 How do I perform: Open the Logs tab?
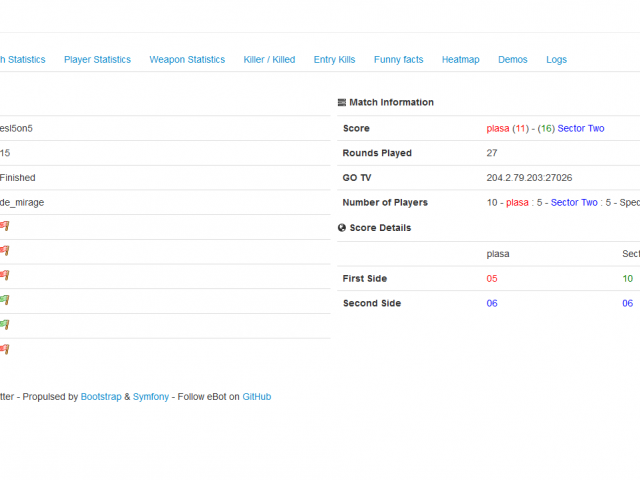click(x=556, y=60)
